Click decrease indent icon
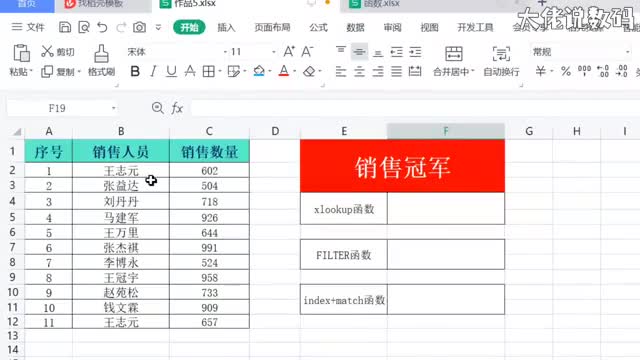This screenshot has width=640, height=360. click(x=396, y=52)
